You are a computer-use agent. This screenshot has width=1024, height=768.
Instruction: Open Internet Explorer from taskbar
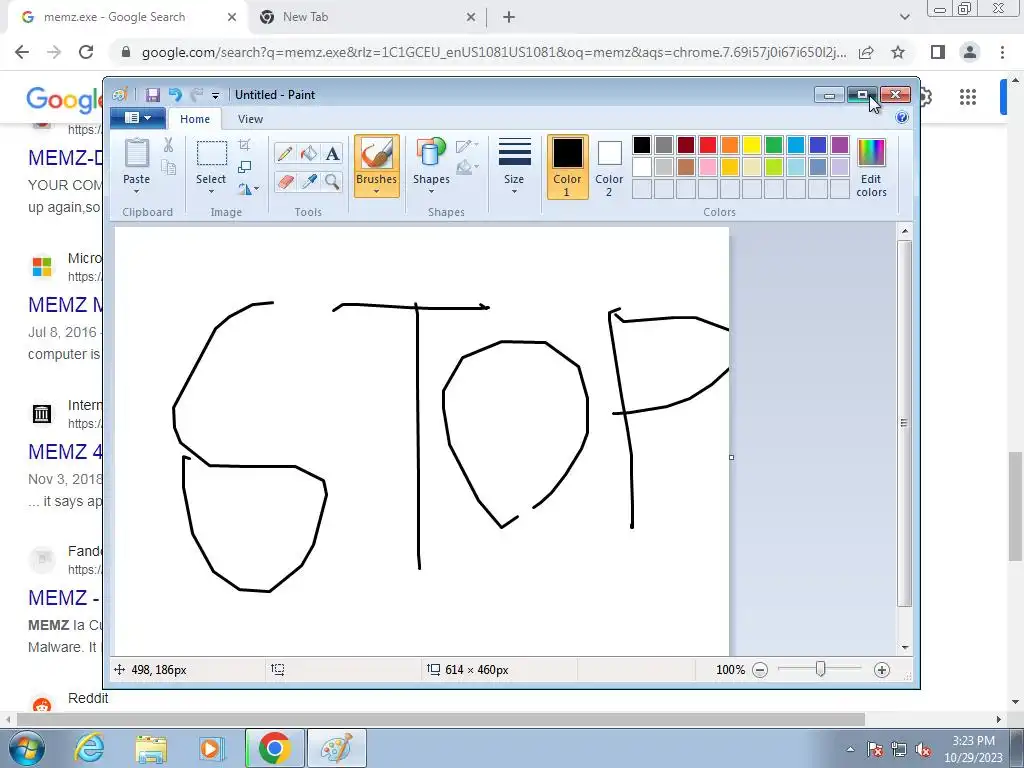(x=88, y=748)
